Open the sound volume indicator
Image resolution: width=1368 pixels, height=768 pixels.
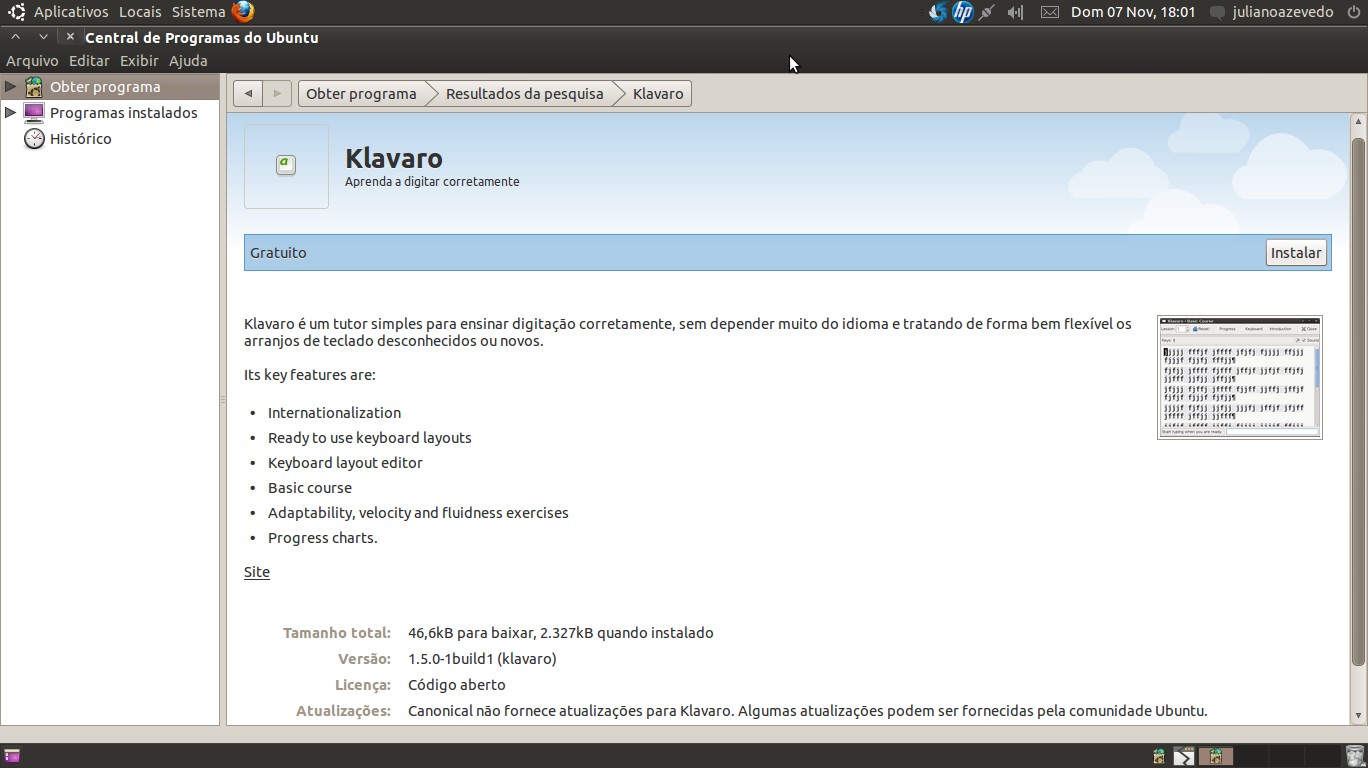1016,12
